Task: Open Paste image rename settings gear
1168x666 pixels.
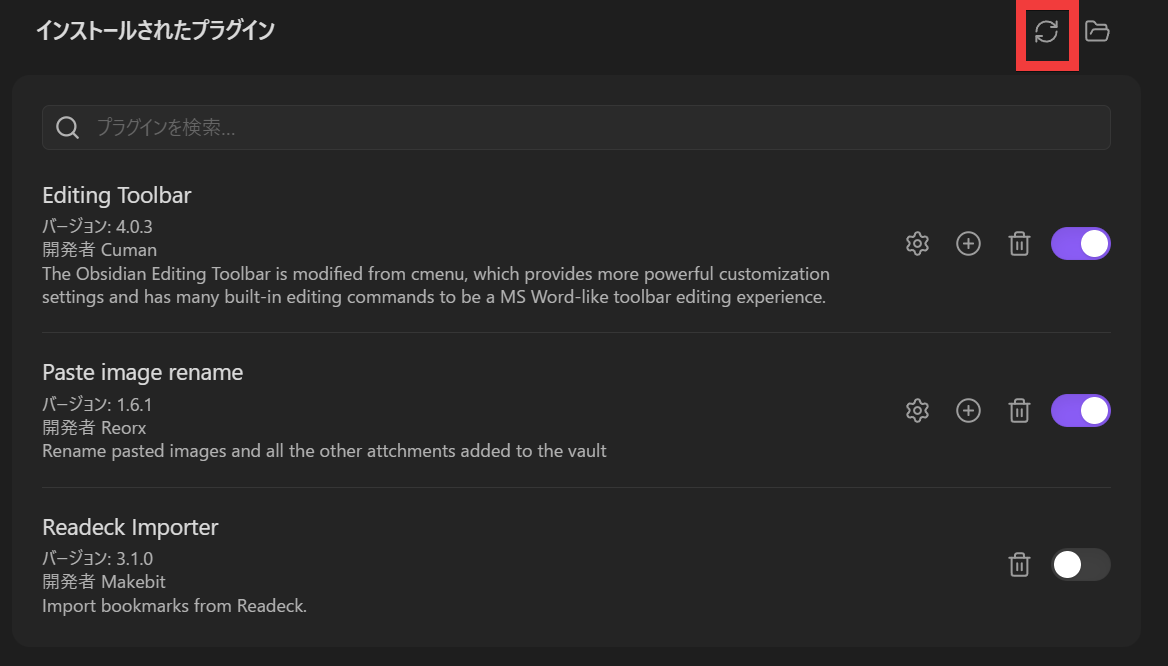Action: click(917, 410)
